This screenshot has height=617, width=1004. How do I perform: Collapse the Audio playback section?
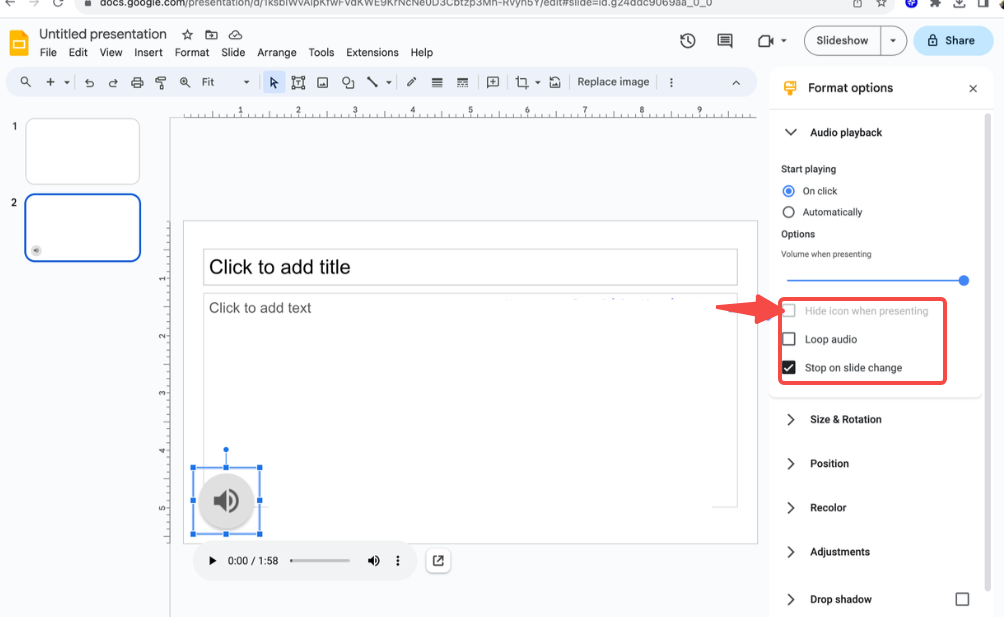(790, 131)
